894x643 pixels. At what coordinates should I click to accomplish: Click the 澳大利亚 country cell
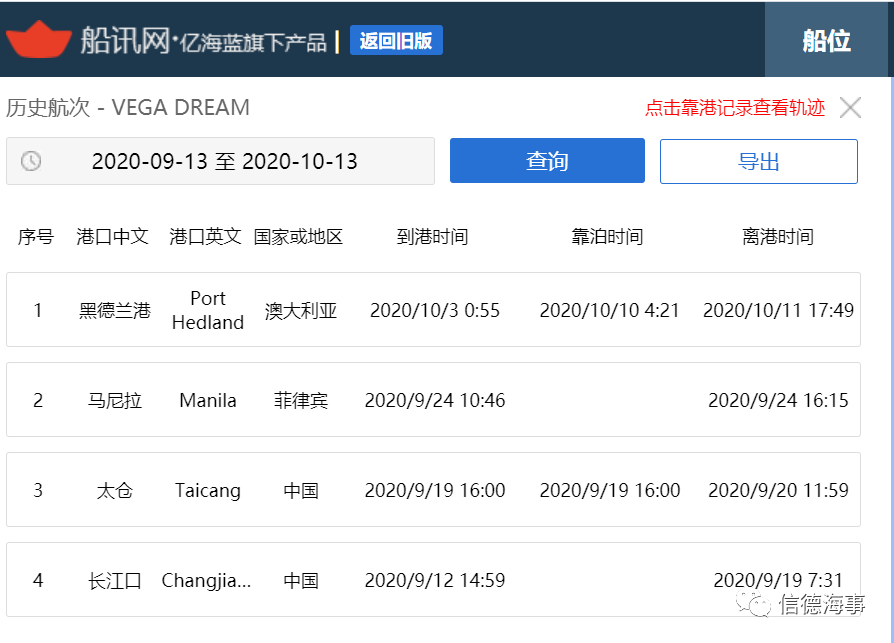(301, 311)
